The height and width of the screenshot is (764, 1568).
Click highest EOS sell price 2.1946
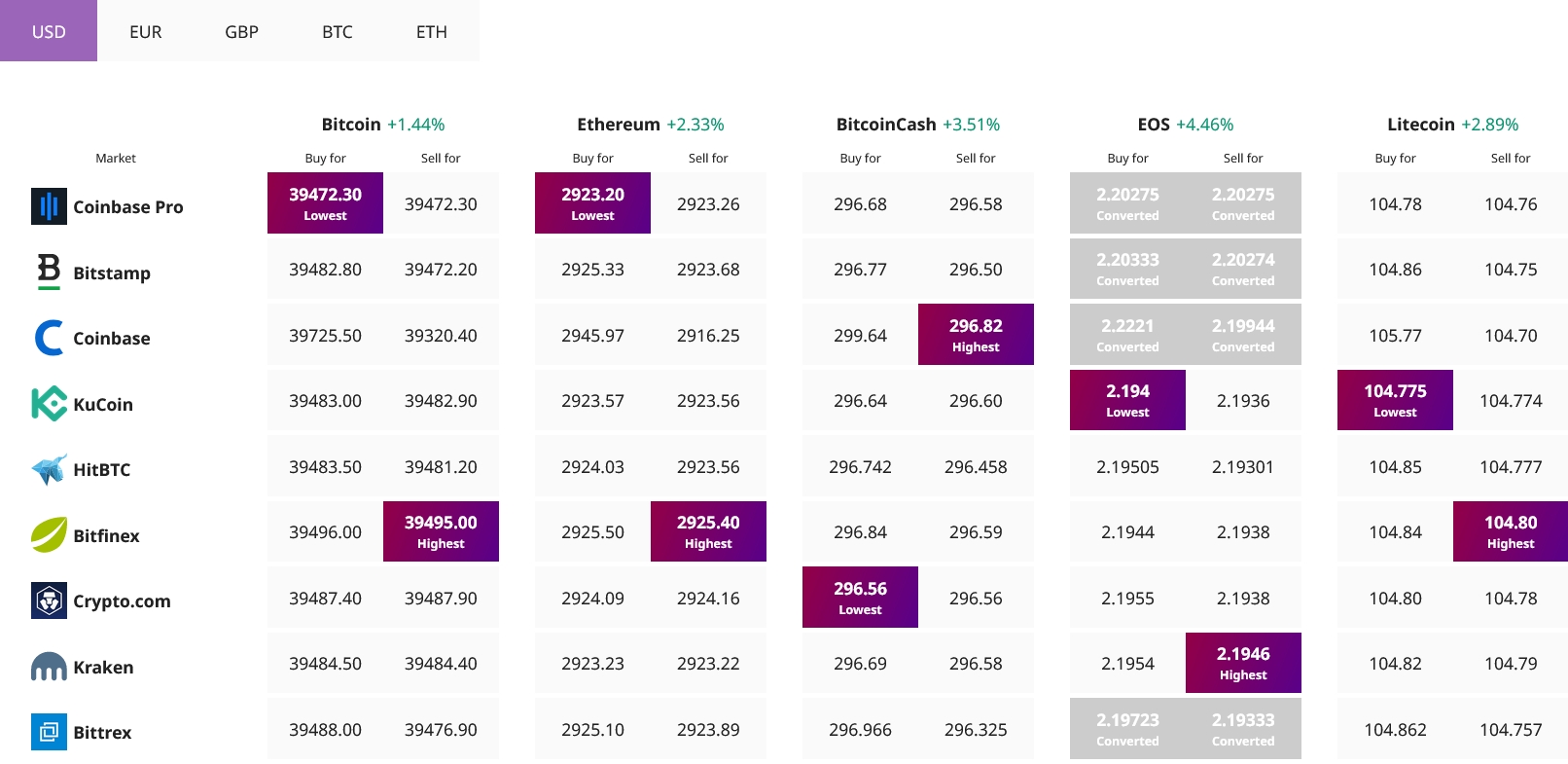(x=1243, y=663)
